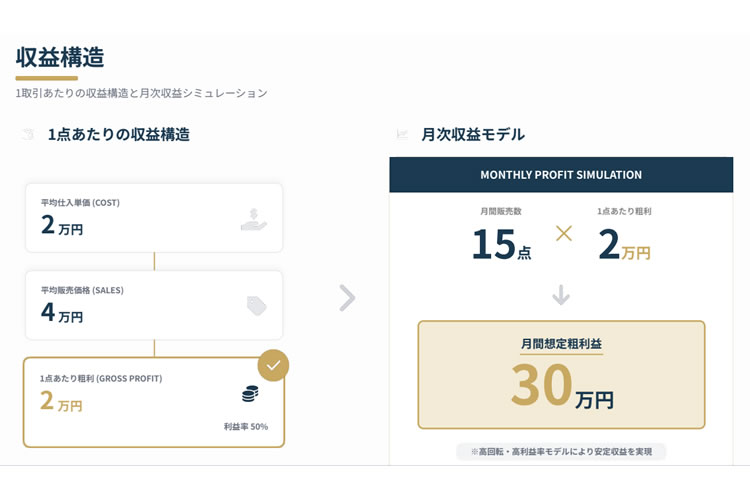This screenshot has width=750, height=500.
Task: Click the gold multiplication sign icon
Action: coord(564,233)
